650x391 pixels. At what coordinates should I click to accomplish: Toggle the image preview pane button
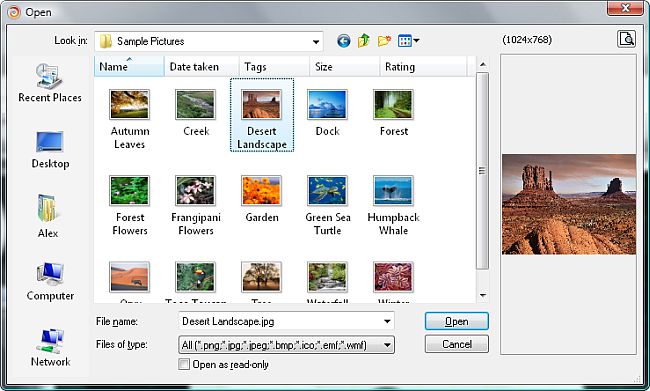[x=626, y=39]
